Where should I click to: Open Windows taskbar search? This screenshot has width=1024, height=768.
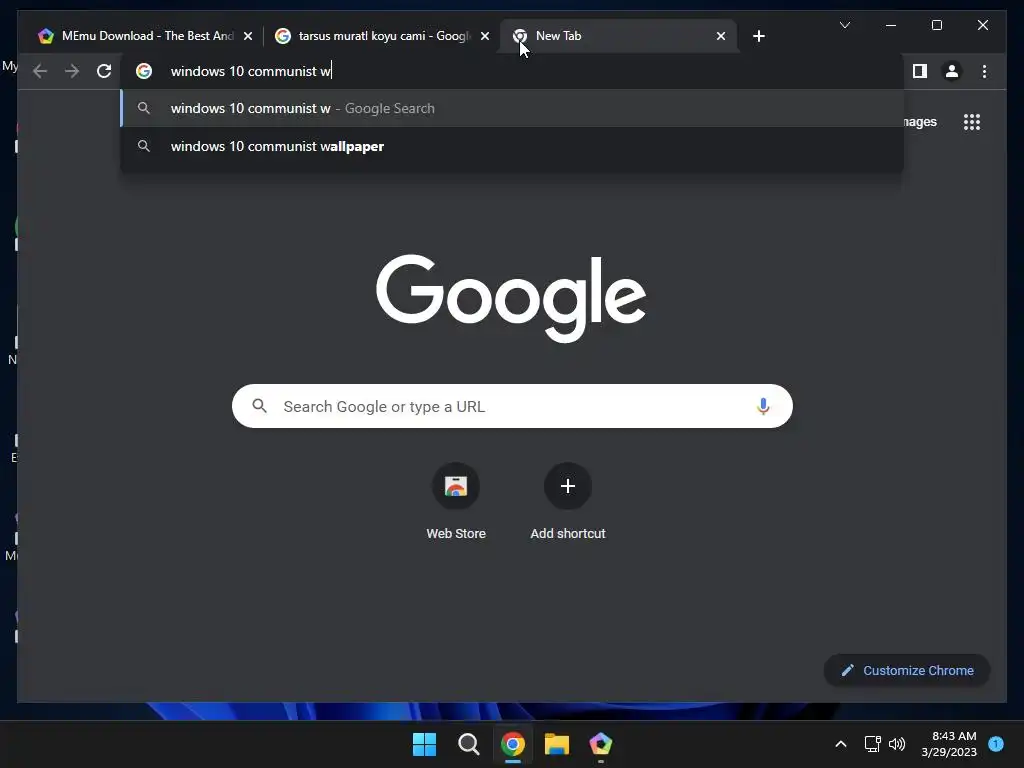(x=468, y=744)
